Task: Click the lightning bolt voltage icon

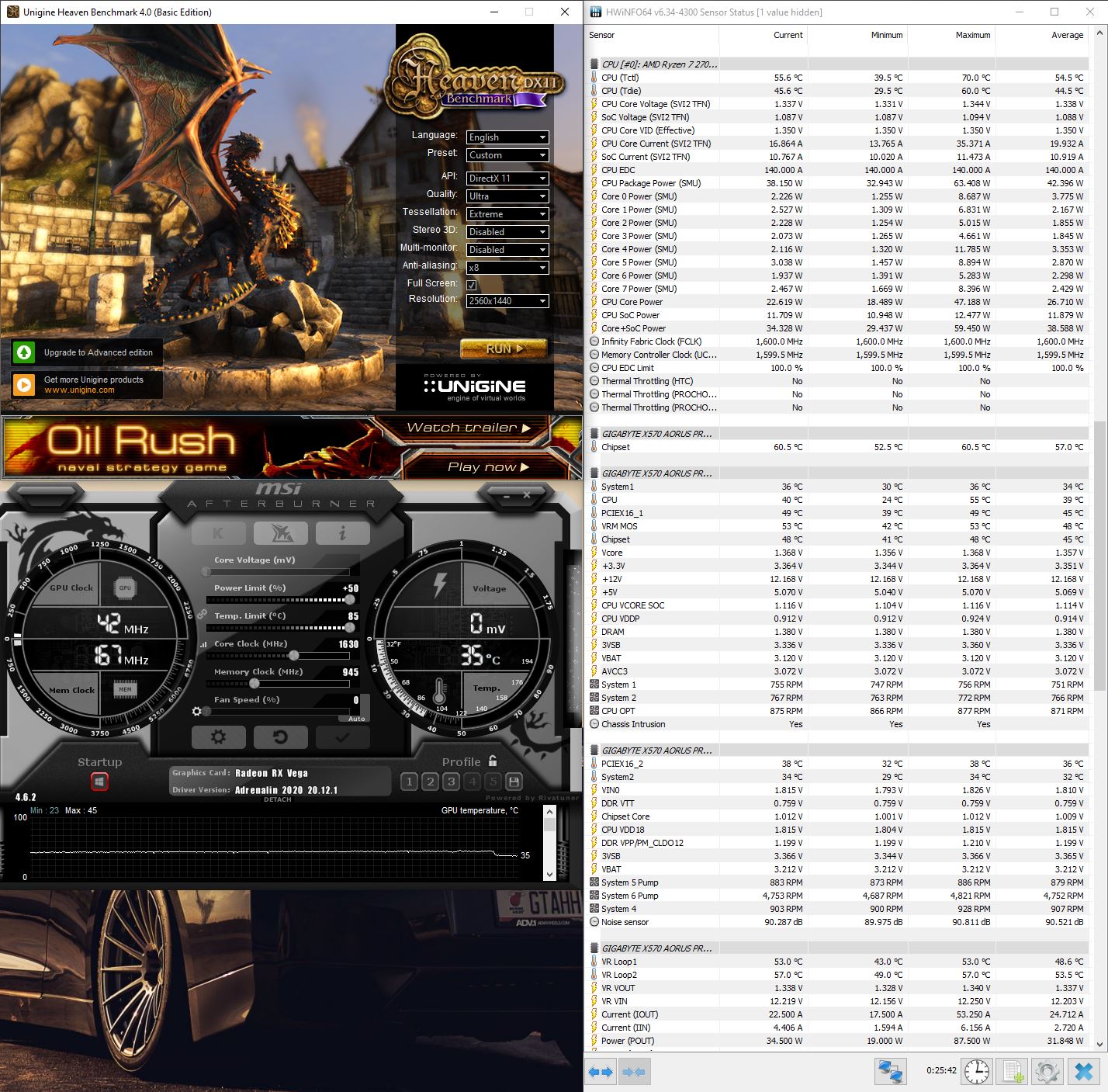Action: (439, 585)
